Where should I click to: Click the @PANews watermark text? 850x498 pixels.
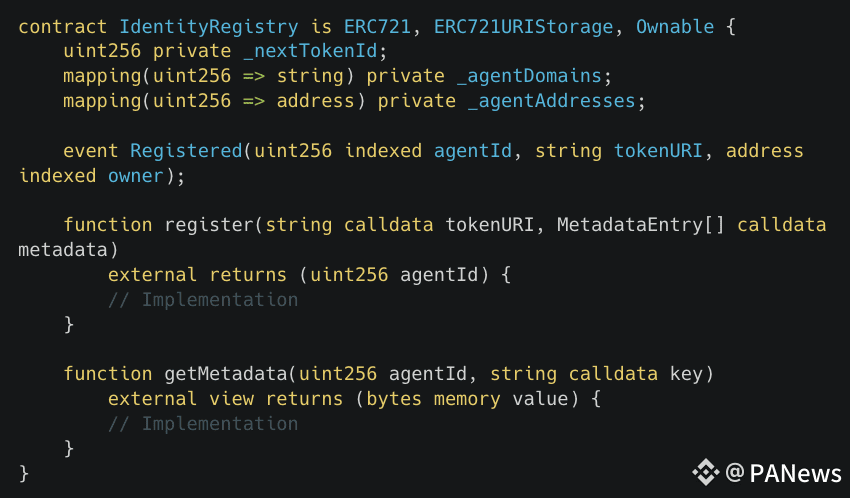coord(783,473)
